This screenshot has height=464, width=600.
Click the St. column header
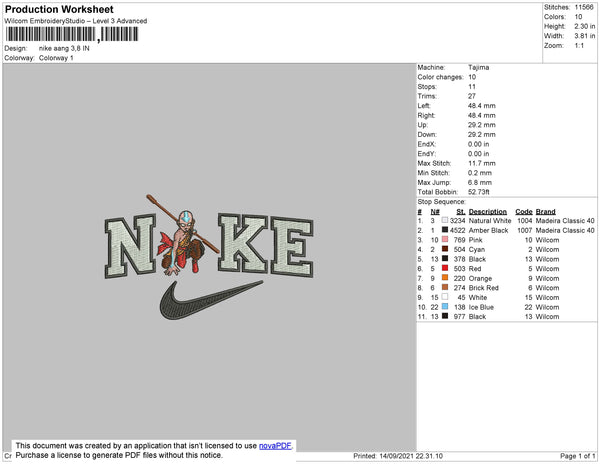click(x=461, y=212)
